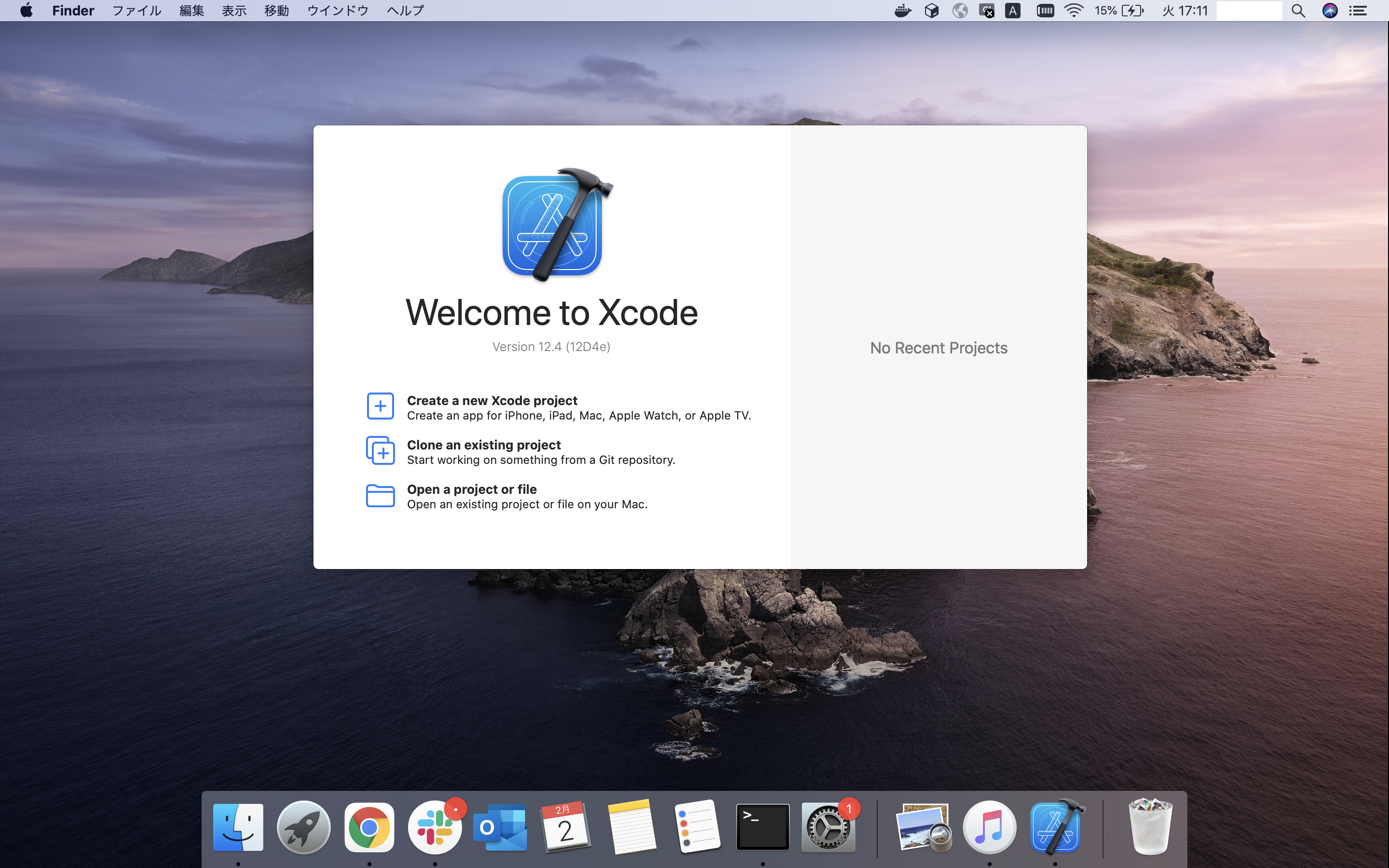Open Notes app in Dock
Screen dimensions: 1389x868
(631, 827)
